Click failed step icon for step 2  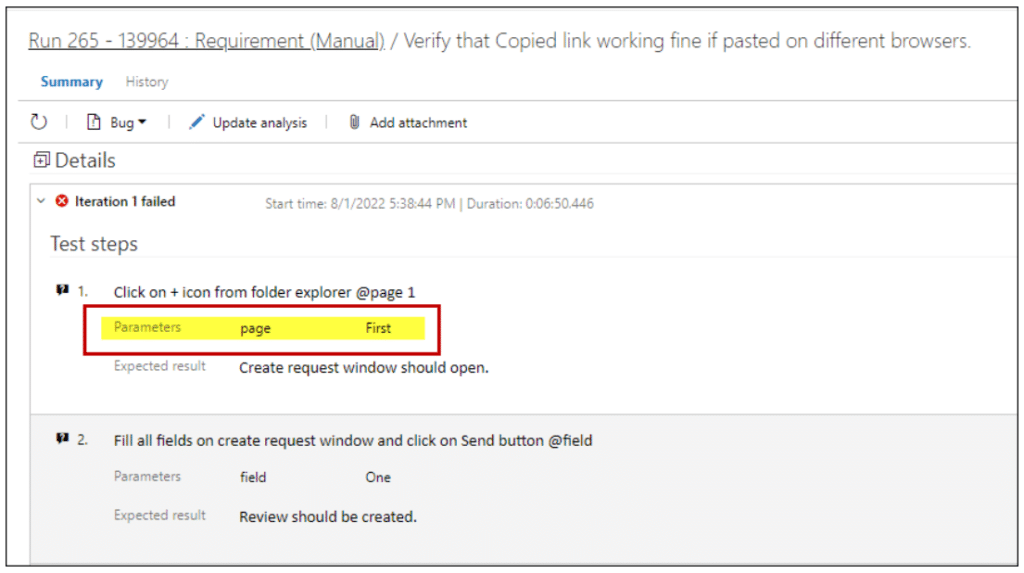[62, 438]
